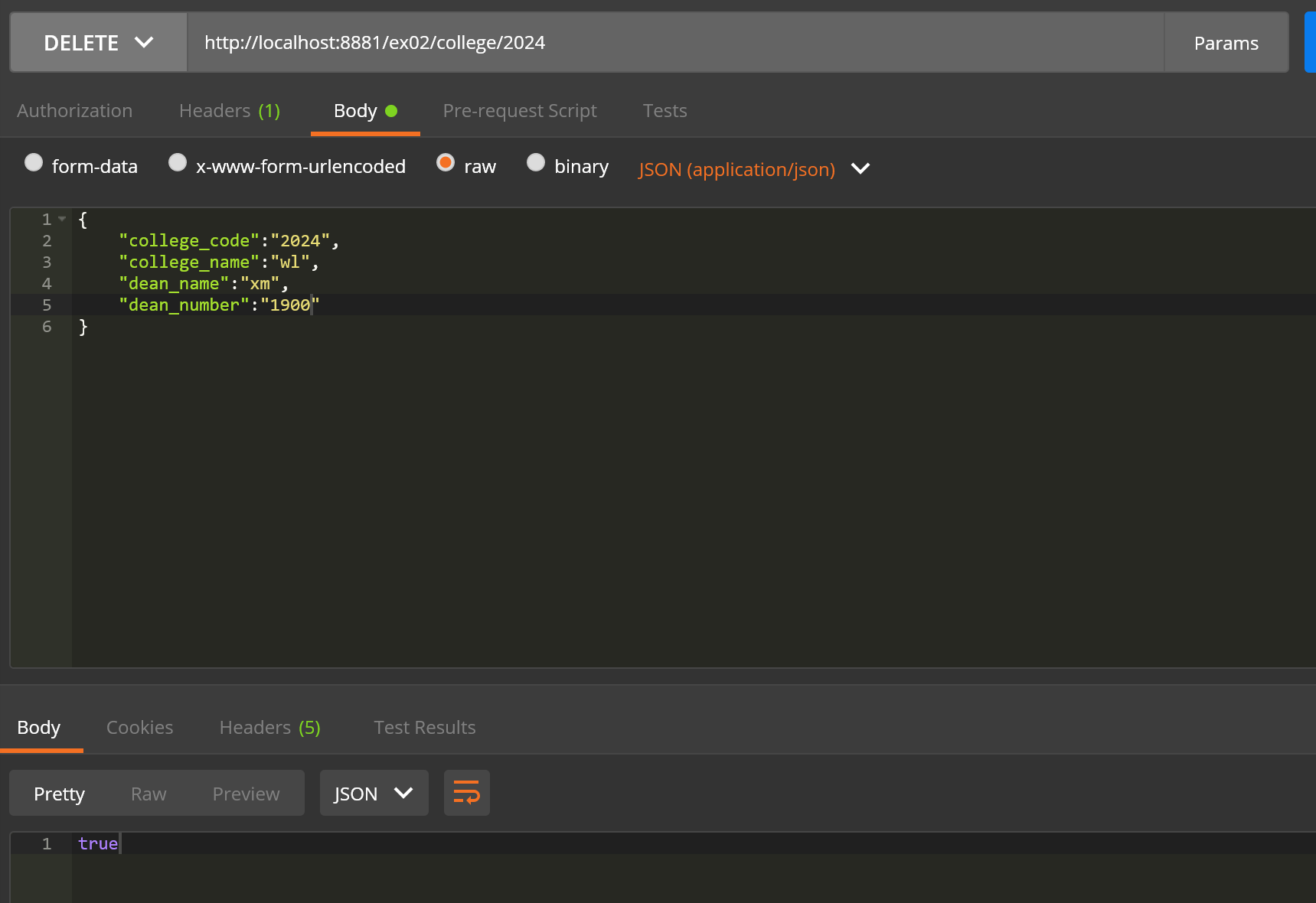Open the request Body tab

[x=365, y=111]
